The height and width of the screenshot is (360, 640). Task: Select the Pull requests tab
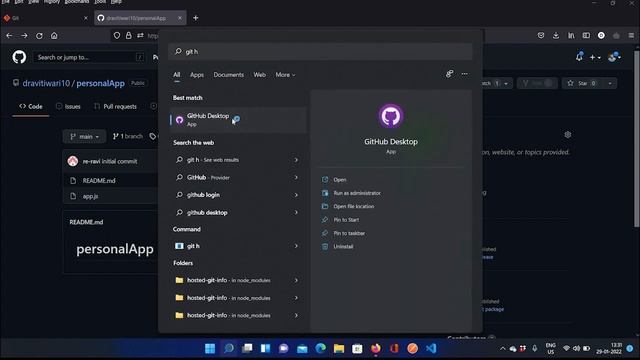click(x=115, y=107)
